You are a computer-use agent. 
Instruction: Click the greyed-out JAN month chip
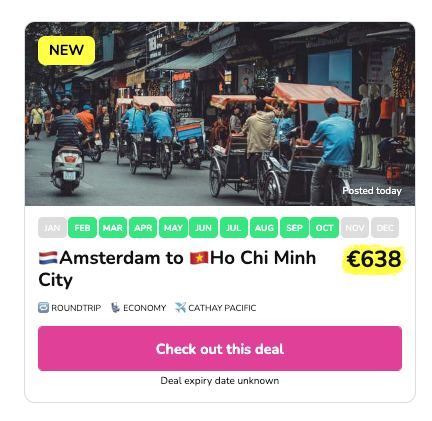(52, 228)
